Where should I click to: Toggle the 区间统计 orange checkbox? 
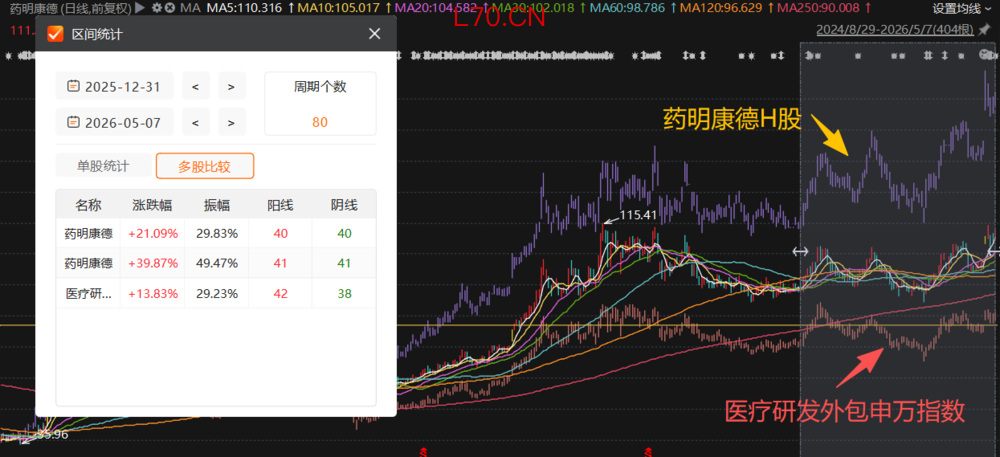point(56,34)
